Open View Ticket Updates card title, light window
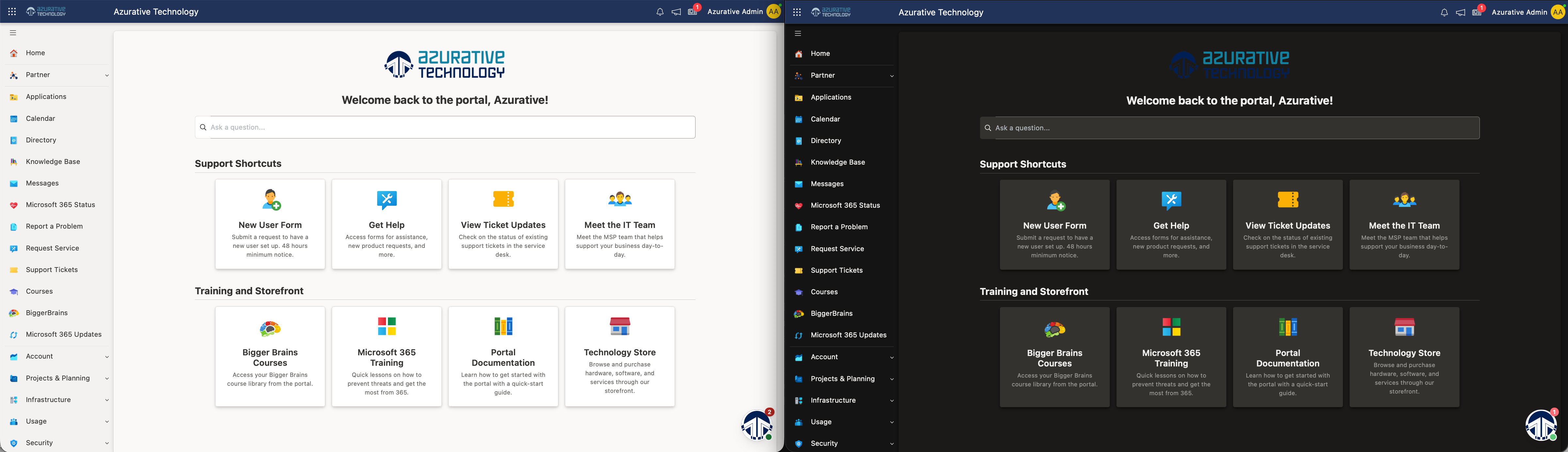This screenshot has width=1568, height=452. tap(504, 225)
